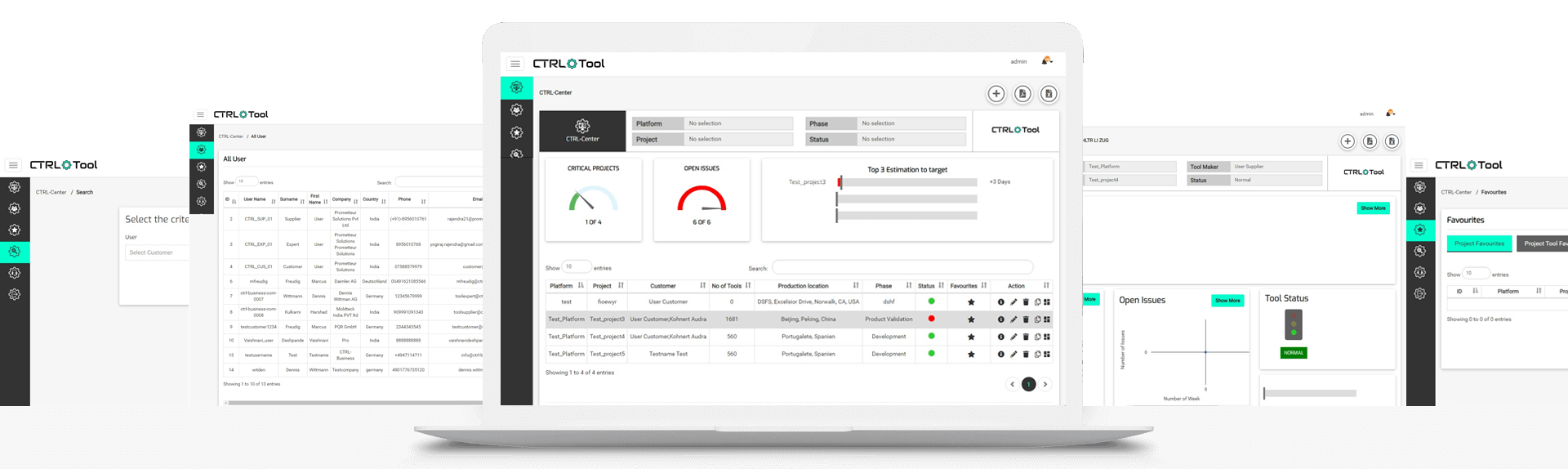The image size is (1568, 469).
Task: Click Show More in the Open Issues panel
Action: 1227,301
